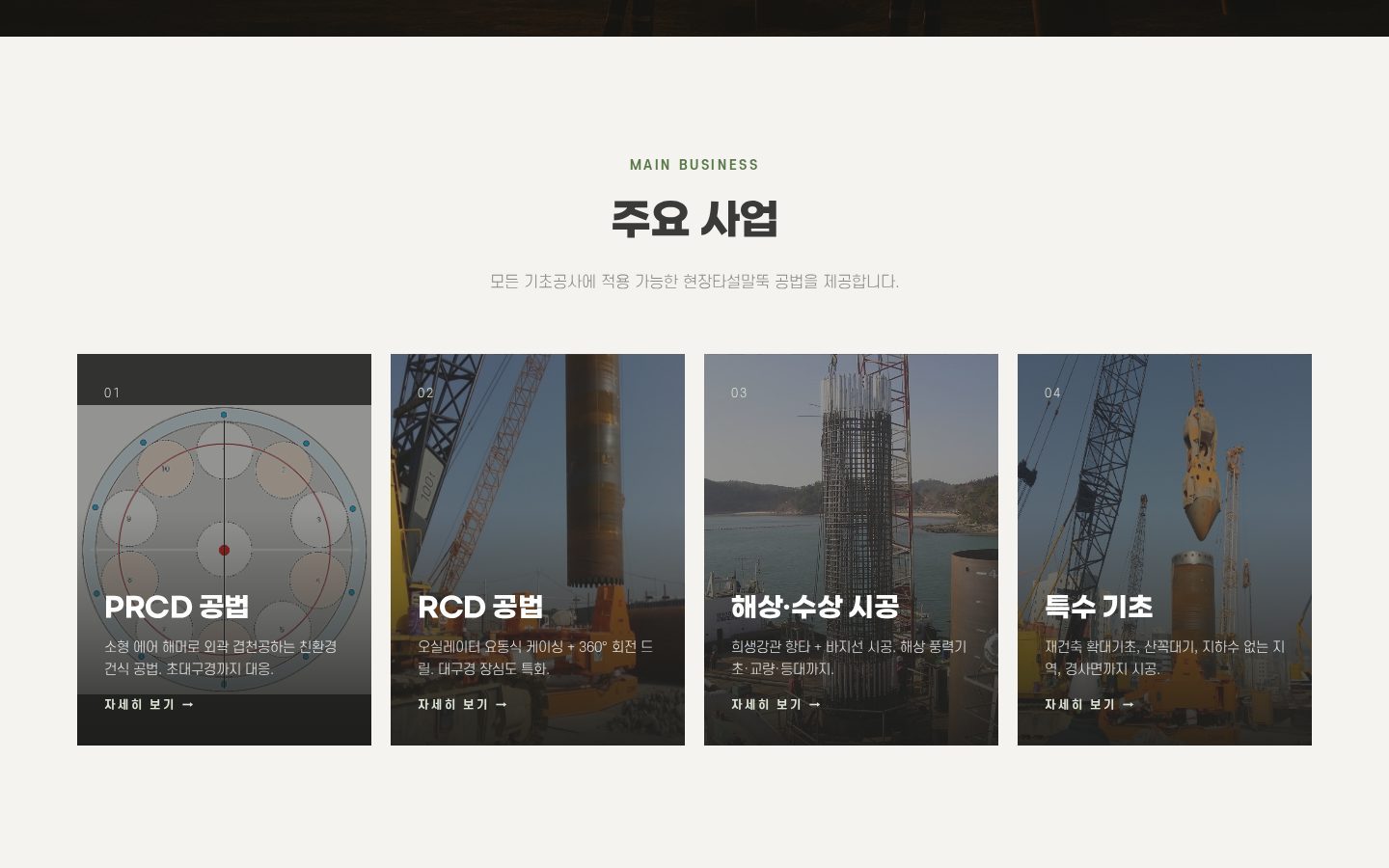Click the 주요 사업 heading
The width and height of the screenshot is (1389, 868).
pos(694,219)
